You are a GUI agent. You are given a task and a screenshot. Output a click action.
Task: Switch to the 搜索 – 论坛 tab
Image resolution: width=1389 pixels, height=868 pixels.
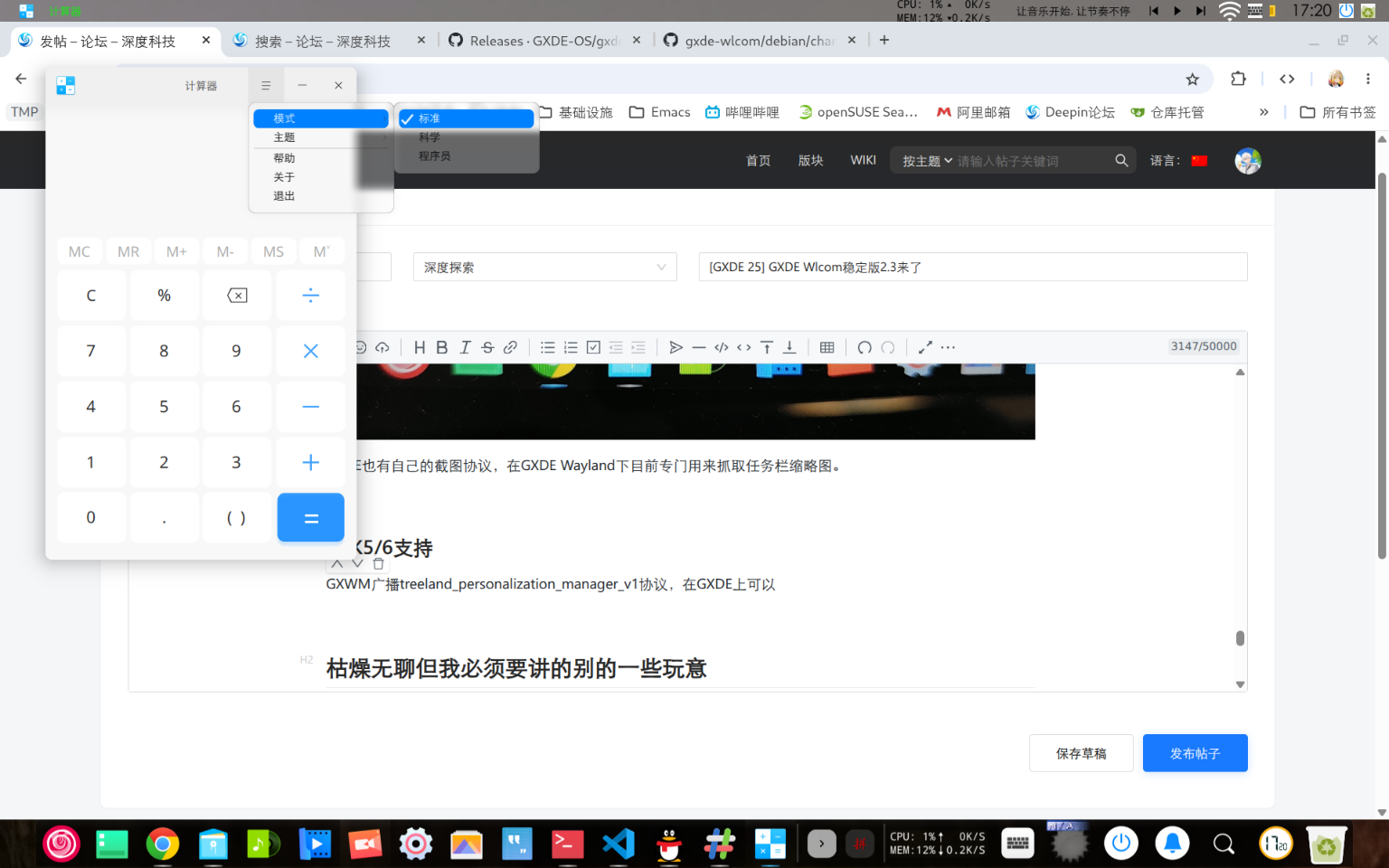(329, 41)
